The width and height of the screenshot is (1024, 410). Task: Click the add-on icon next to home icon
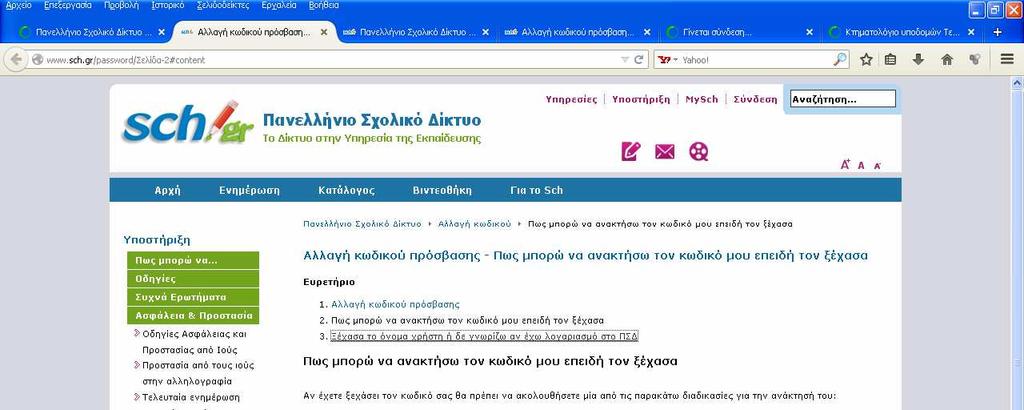[975, 59]
